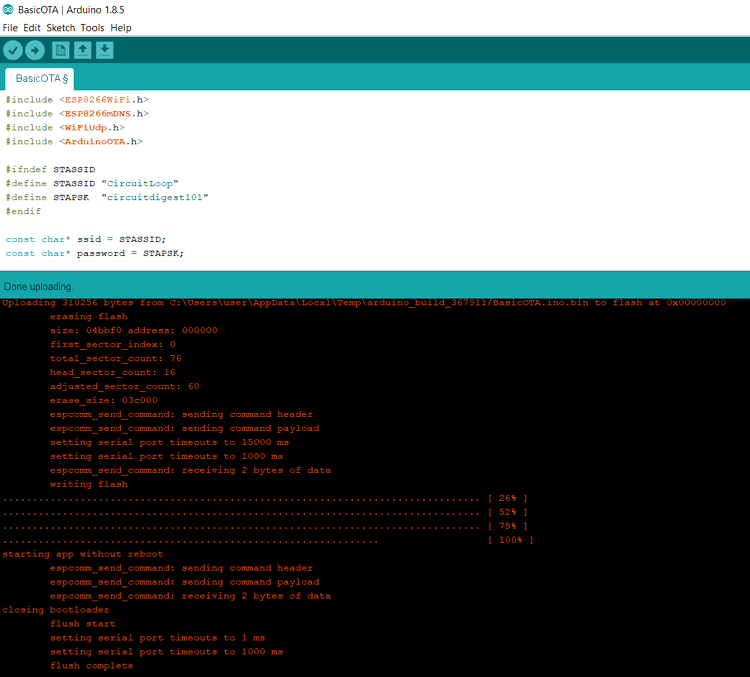Click the head_sector_count: 16 line
Image resolution: width=750 pixels, height=677 pixels.
coord(112,372)
